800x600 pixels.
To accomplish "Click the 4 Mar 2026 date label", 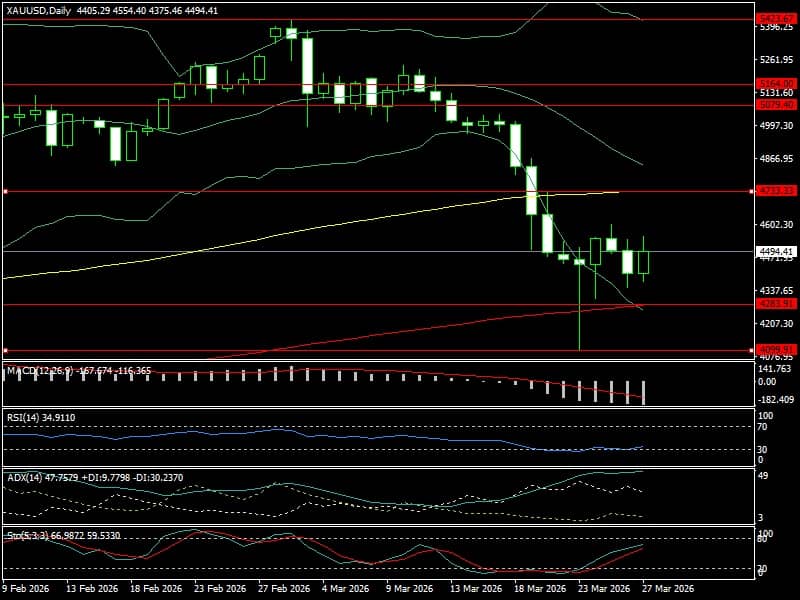I will tap(345, 588).
